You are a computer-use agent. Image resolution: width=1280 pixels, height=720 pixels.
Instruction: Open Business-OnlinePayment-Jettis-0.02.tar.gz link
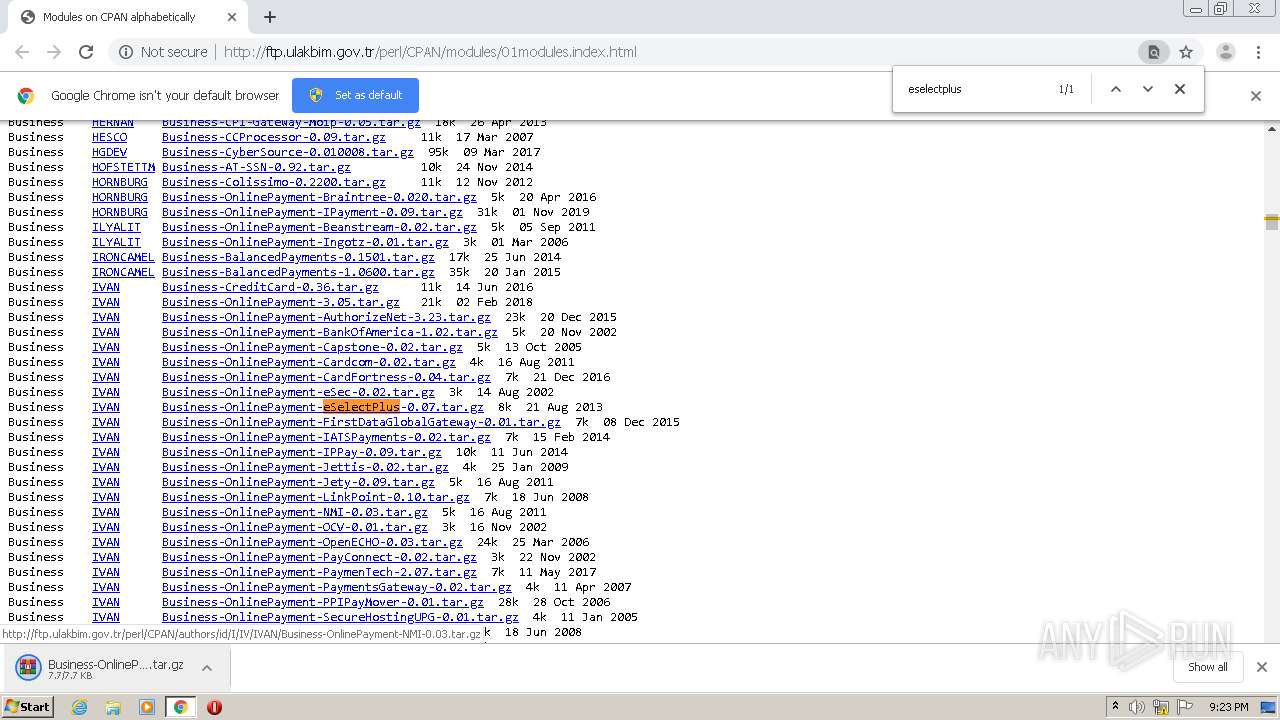pos(305,467)
